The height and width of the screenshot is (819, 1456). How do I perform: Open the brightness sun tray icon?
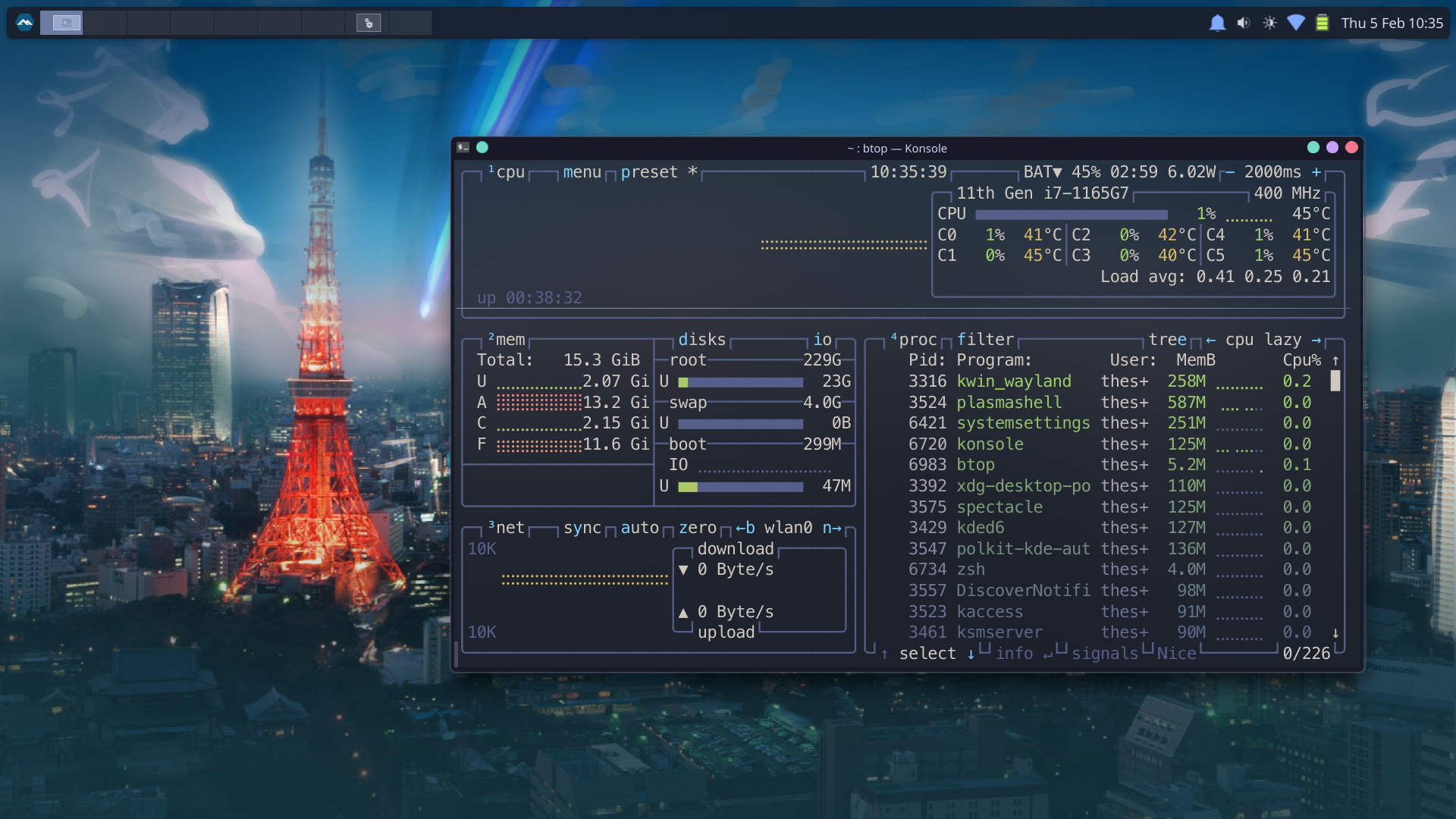pos(1269,23)
